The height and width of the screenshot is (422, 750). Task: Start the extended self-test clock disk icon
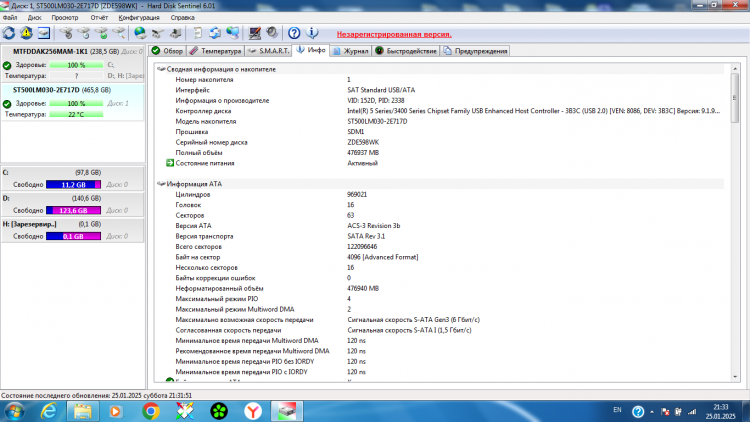pyautogui.click(x=84, y=33)
